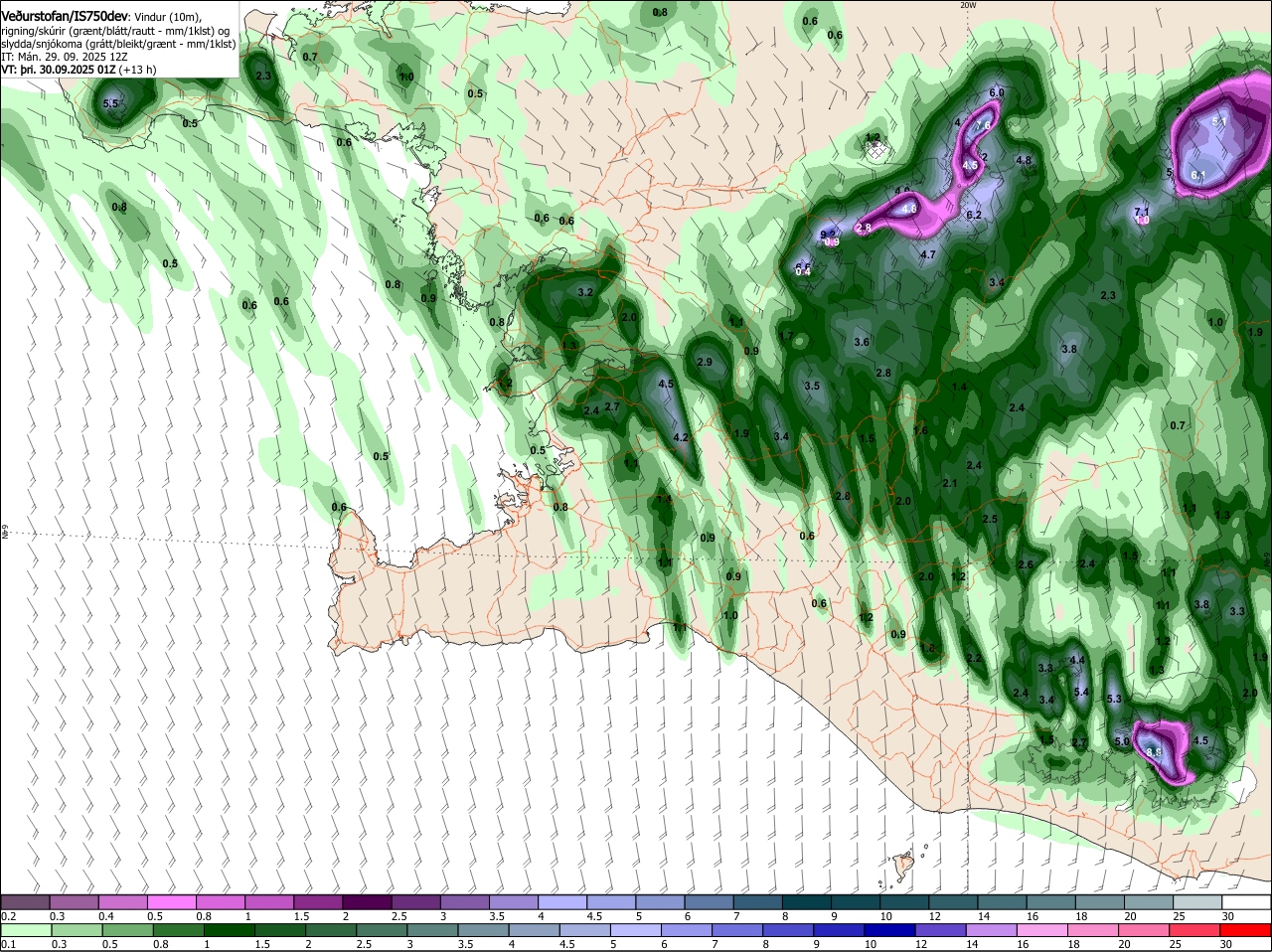The width and height of the screenshot is (1272, 952).
Task: Click the '7.1' precipitation value on the map
Action: pyautogui.click(x=1142, y=212)
